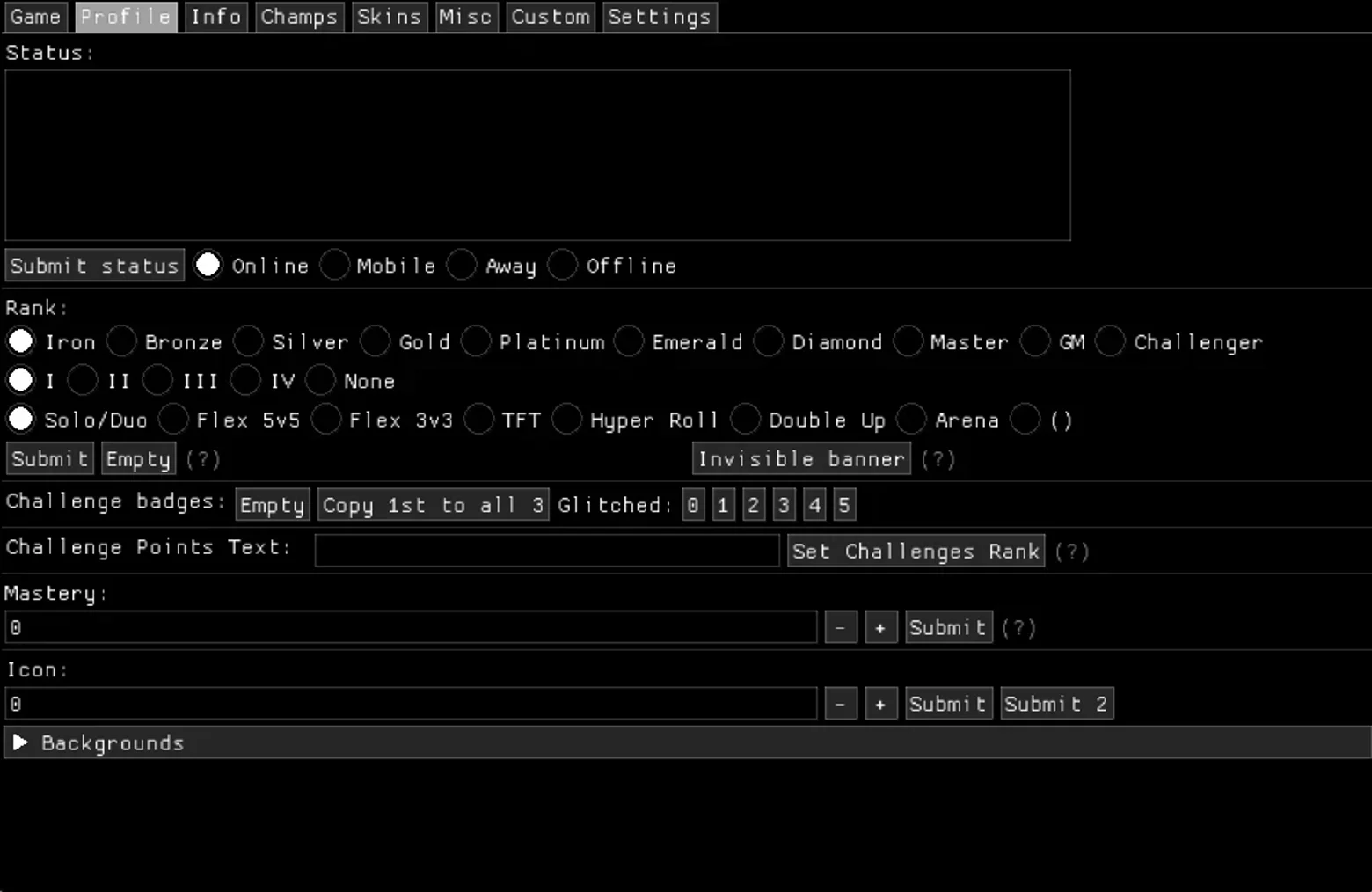Select the Diamond rank radio button
Viewport: 1372px width, 892px height.
768,341
